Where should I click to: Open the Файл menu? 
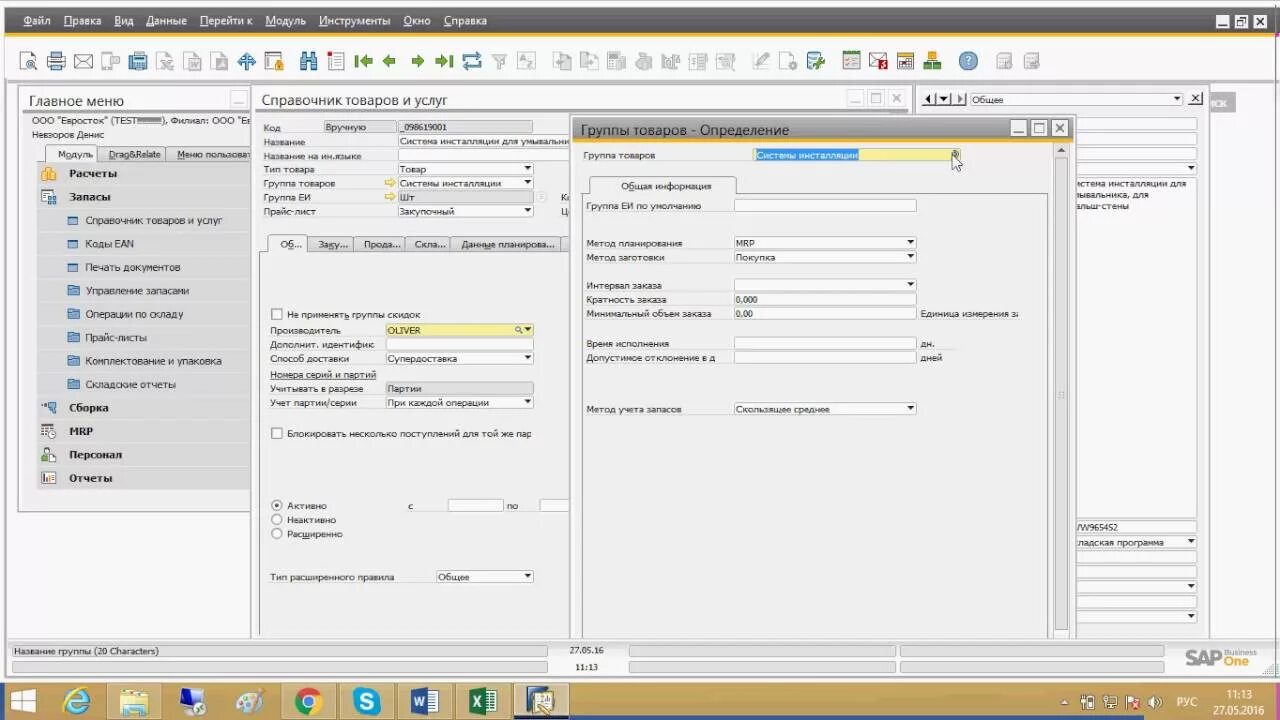[x=37, y=20]
